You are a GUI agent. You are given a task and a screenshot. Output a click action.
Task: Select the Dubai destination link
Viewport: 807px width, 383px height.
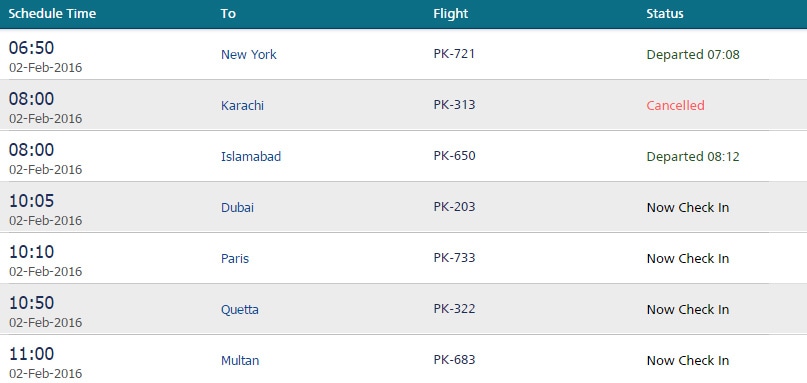(237, 207)
